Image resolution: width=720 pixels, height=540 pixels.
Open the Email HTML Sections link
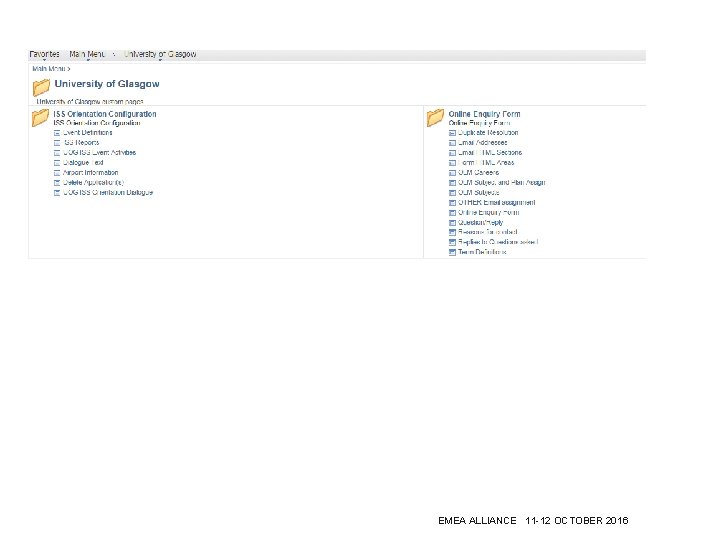(490, 152)
